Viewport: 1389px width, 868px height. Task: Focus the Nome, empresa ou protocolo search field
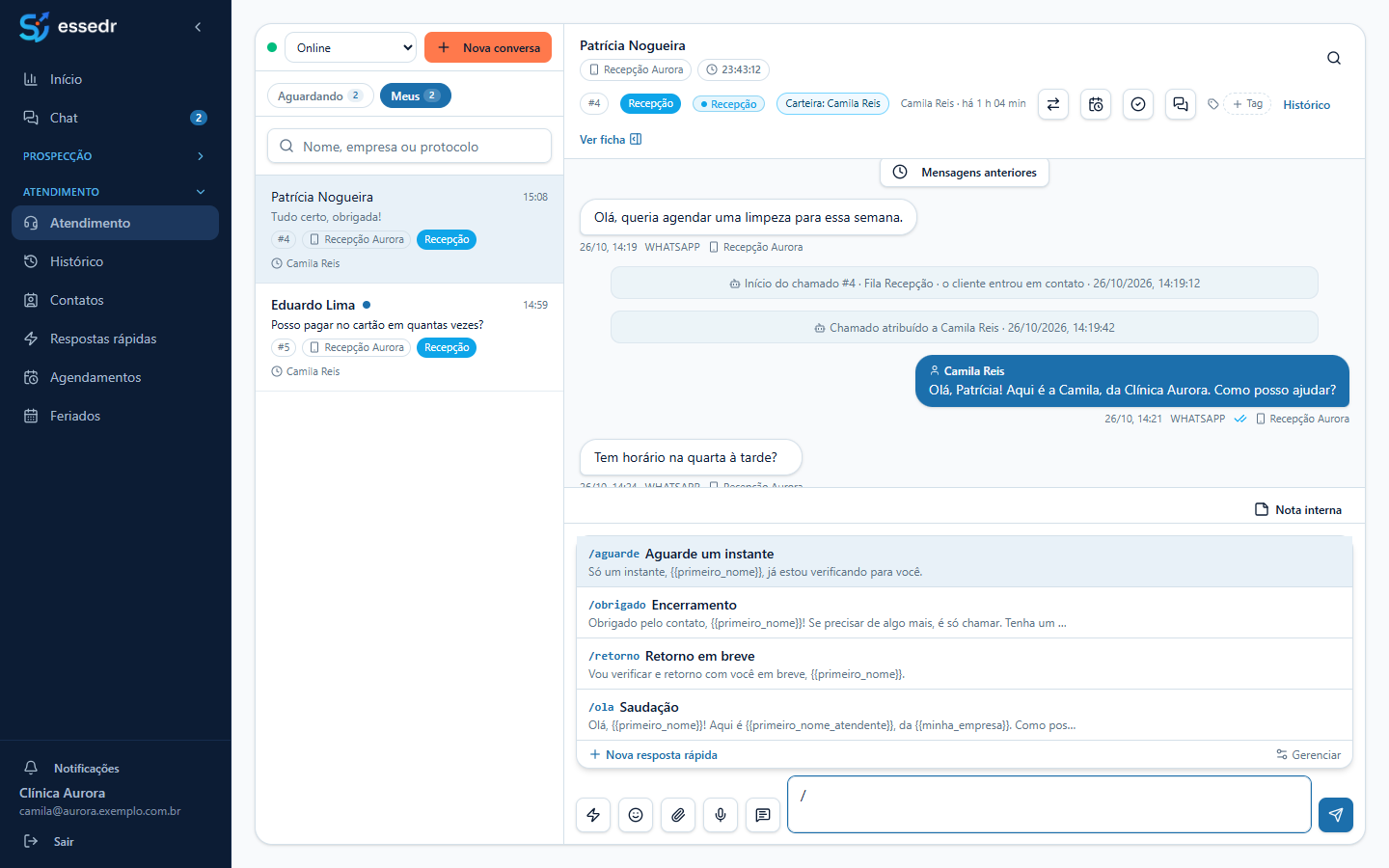point(409,147)
